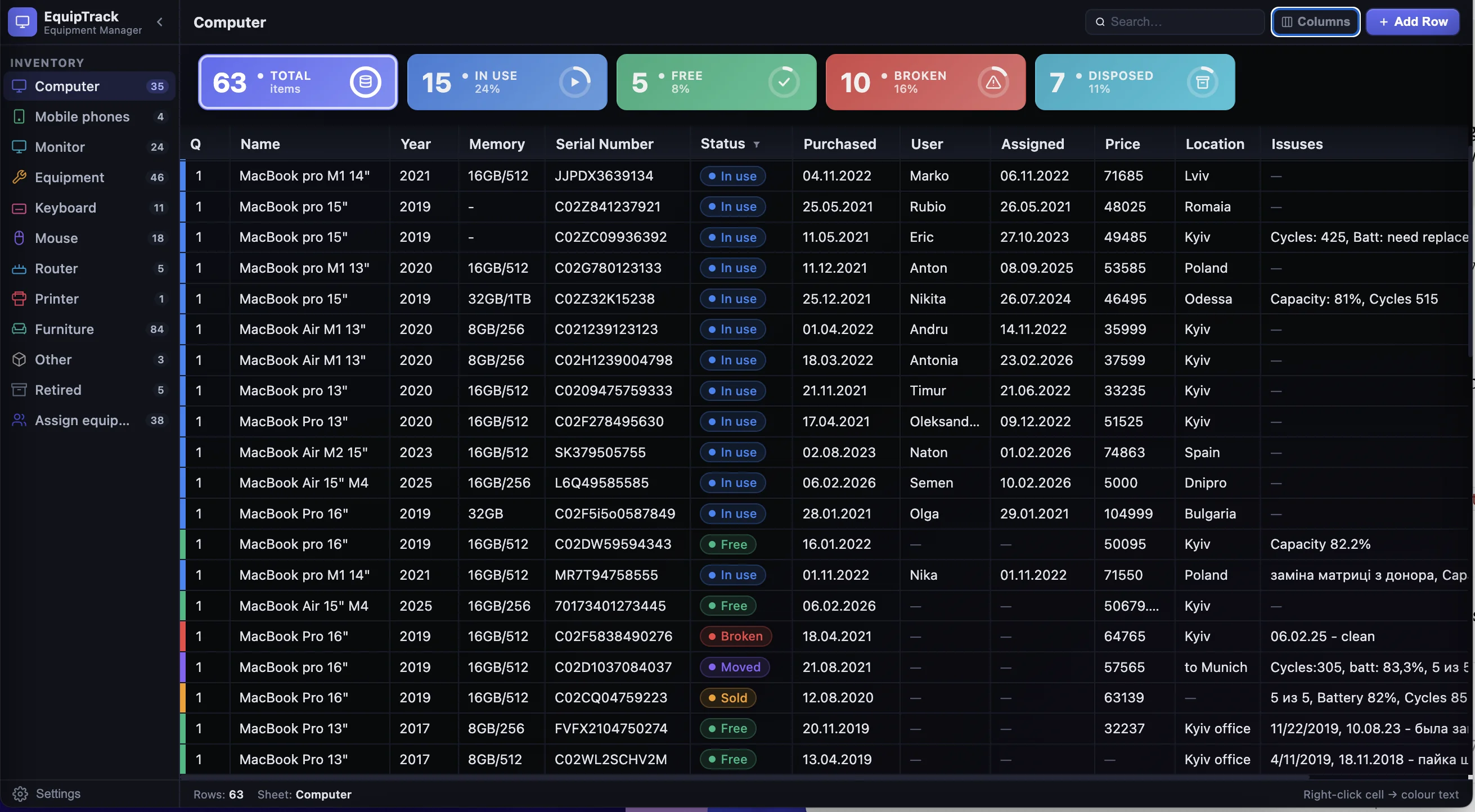1475x812 pixels.
Task: Click the Retired archive icon
Action: pyautogui.click(x=19, y=390)
